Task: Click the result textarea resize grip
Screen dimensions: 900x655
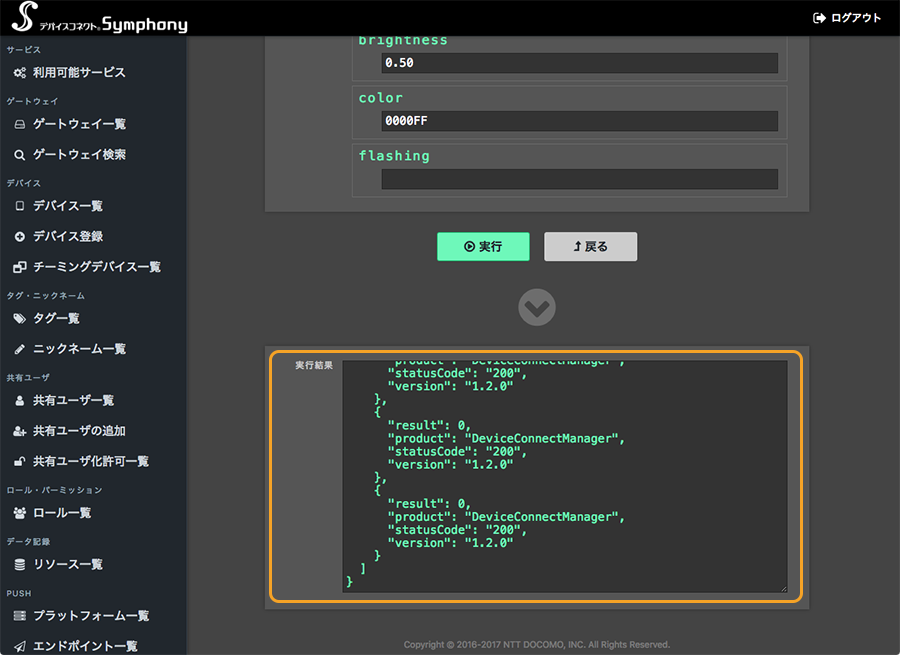Action: coord(783,588)
